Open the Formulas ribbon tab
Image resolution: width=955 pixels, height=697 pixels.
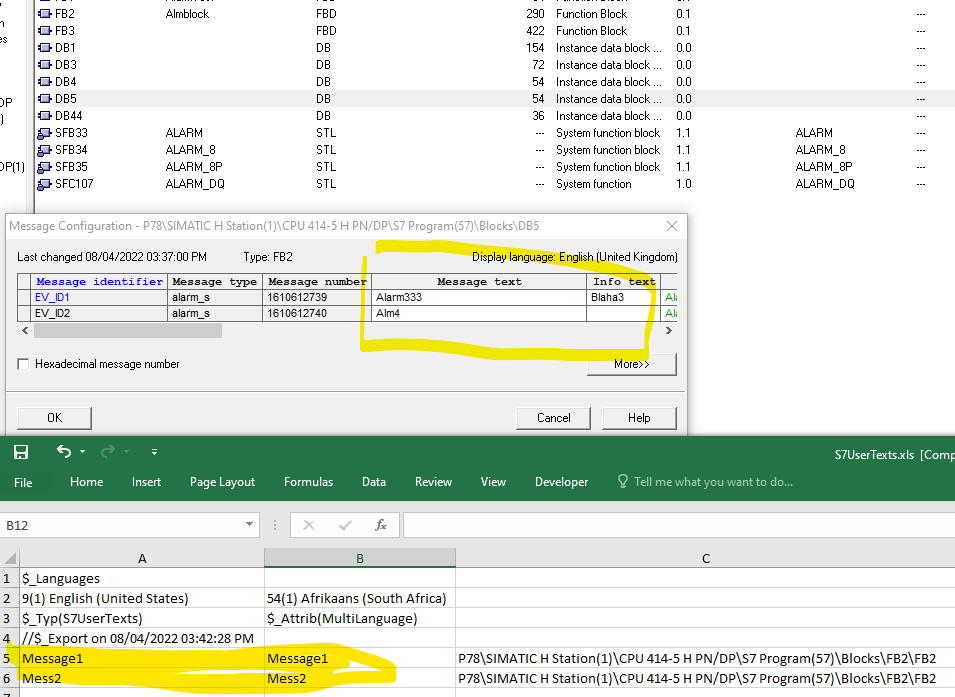click(308, 482)
